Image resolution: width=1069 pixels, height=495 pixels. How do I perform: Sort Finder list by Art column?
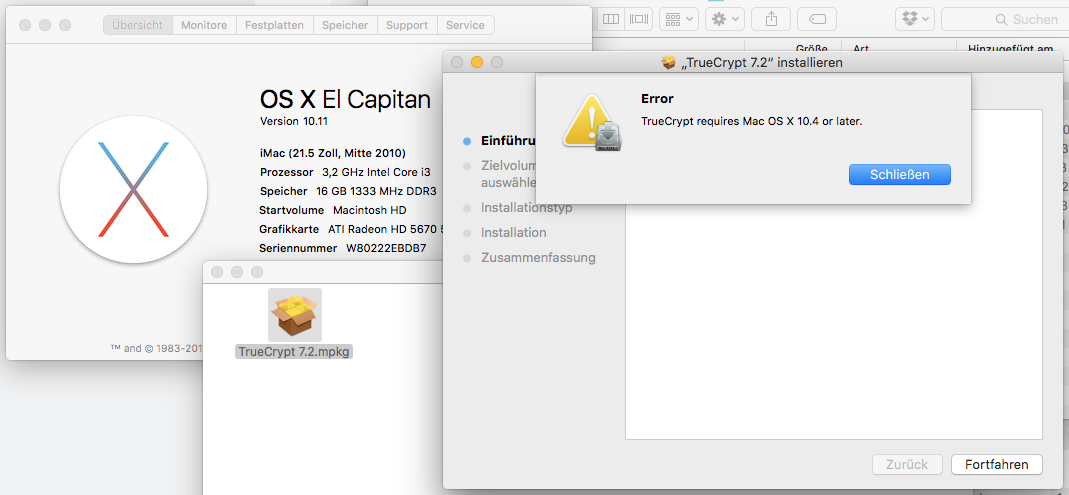[x=860, y=48]
